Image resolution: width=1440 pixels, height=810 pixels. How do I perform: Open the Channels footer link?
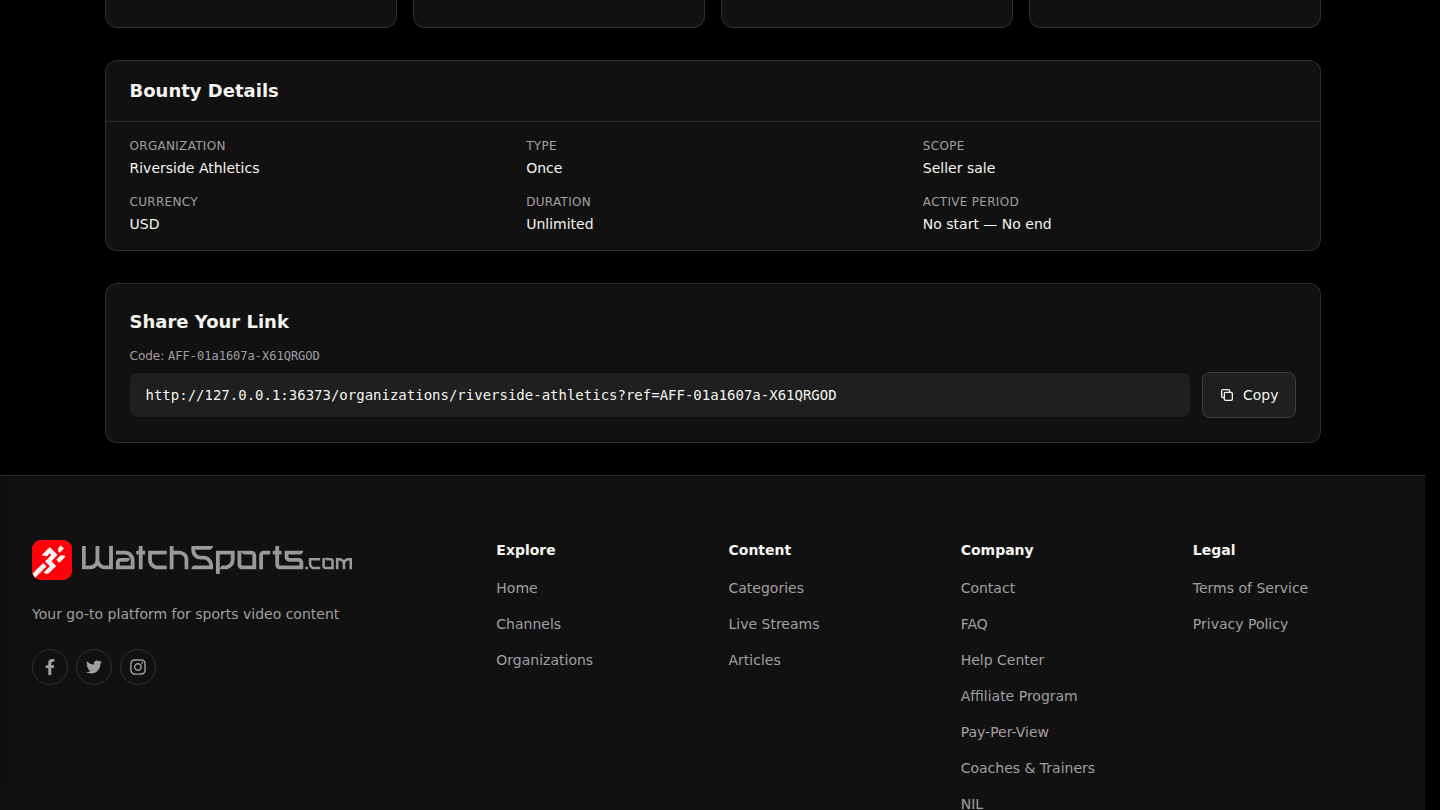(528, 624)
